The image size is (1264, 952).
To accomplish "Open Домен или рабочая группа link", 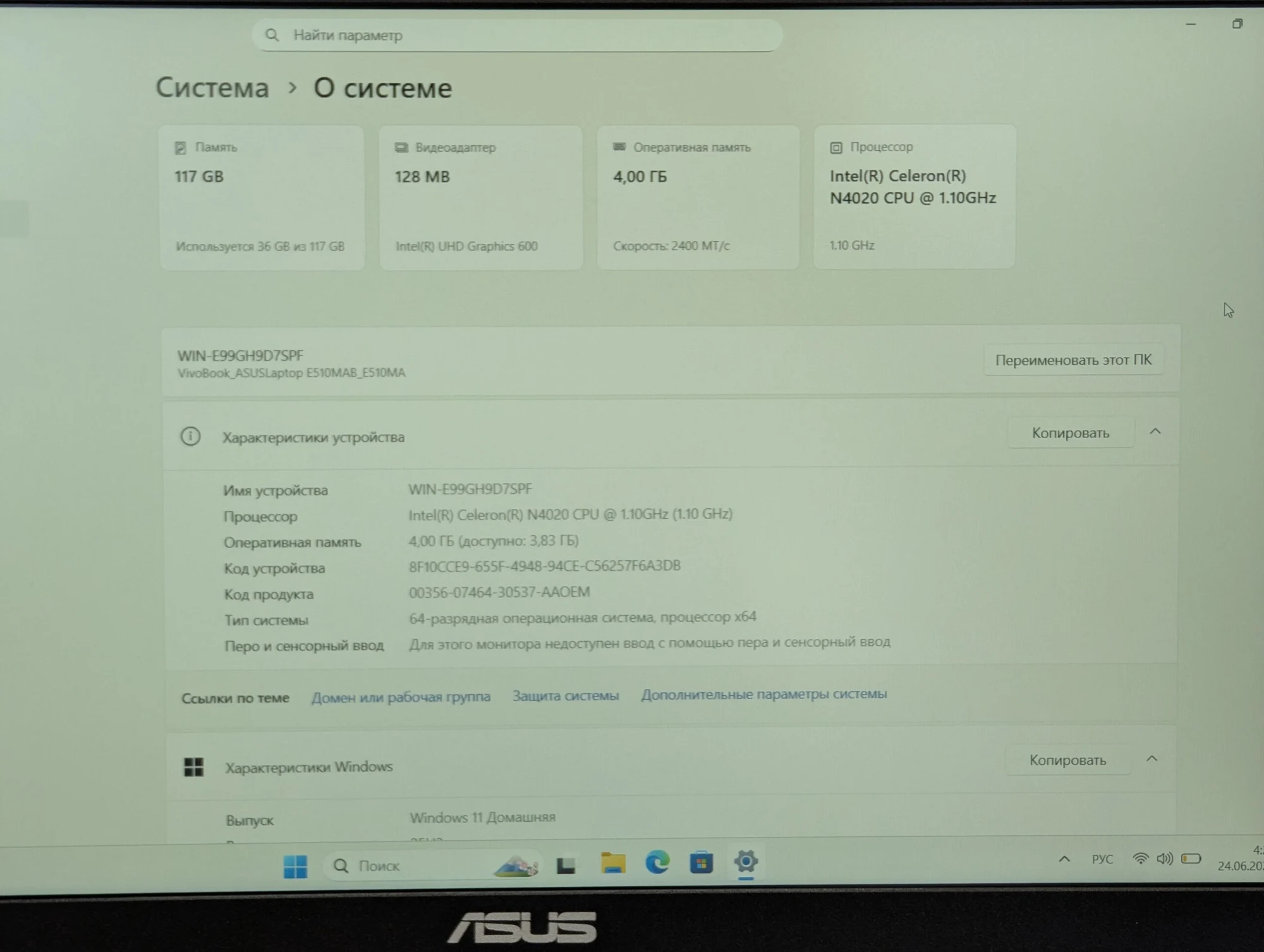I will click(x=401, y=697).
